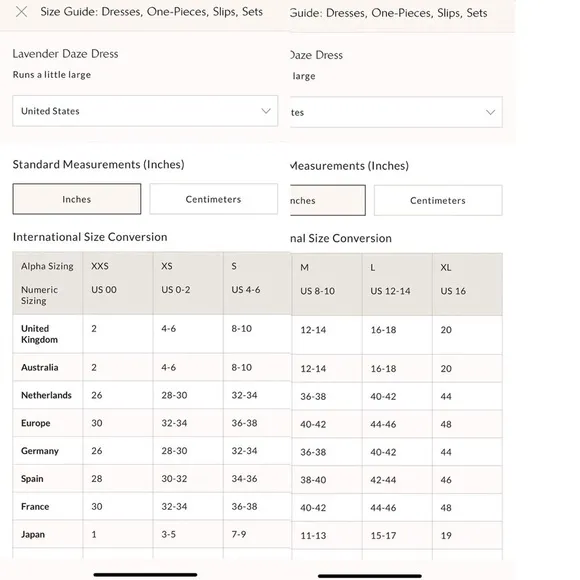Viewport: 580px width, 580px height.
Task: Click the Standard Measurements (Inches) heading on left
Action: [x=98, y=164]
